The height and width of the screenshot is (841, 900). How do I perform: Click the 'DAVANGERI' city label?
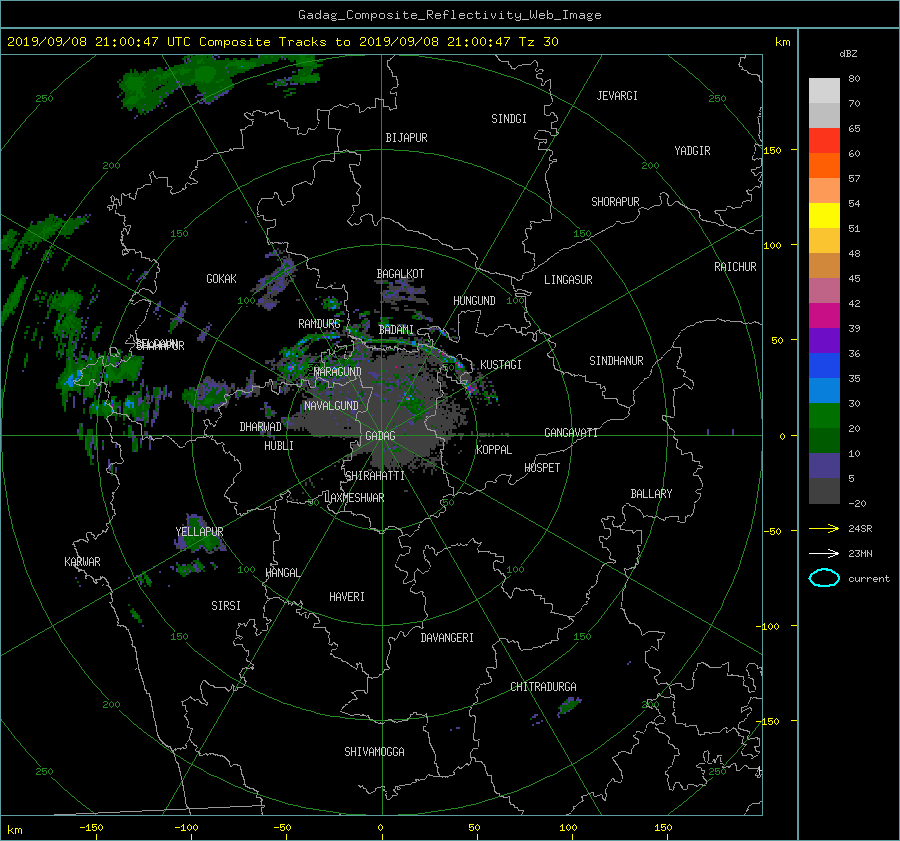(447, 638)
